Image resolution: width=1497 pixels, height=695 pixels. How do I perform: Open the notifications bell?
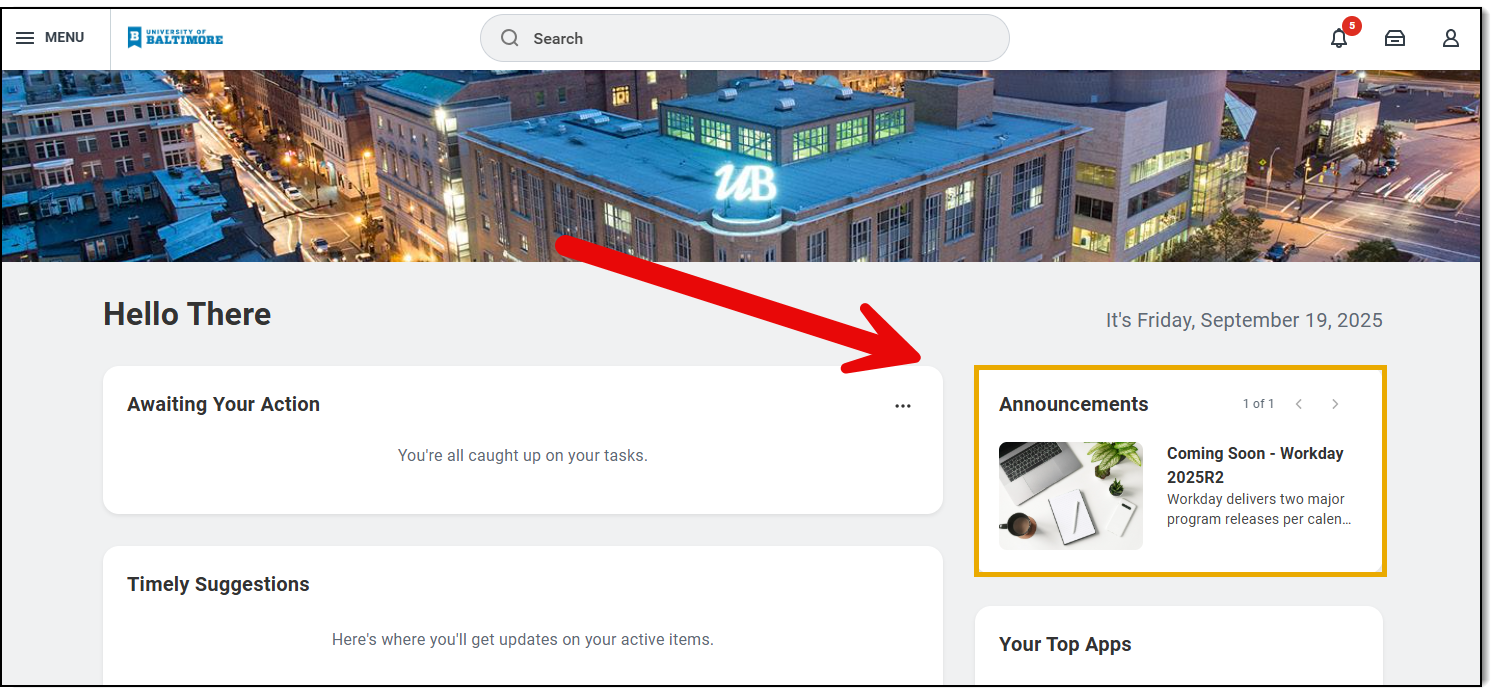tap(1338, 39)
